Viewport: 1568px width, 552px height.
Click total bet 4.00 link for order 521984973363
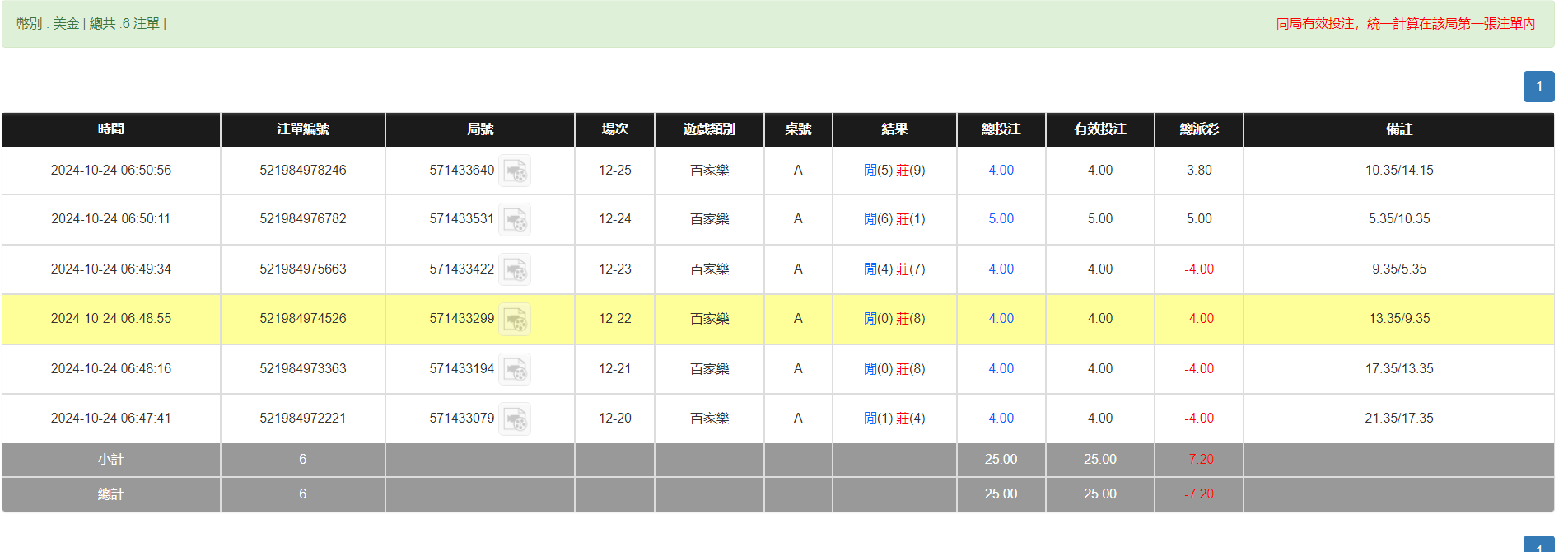1001,369
